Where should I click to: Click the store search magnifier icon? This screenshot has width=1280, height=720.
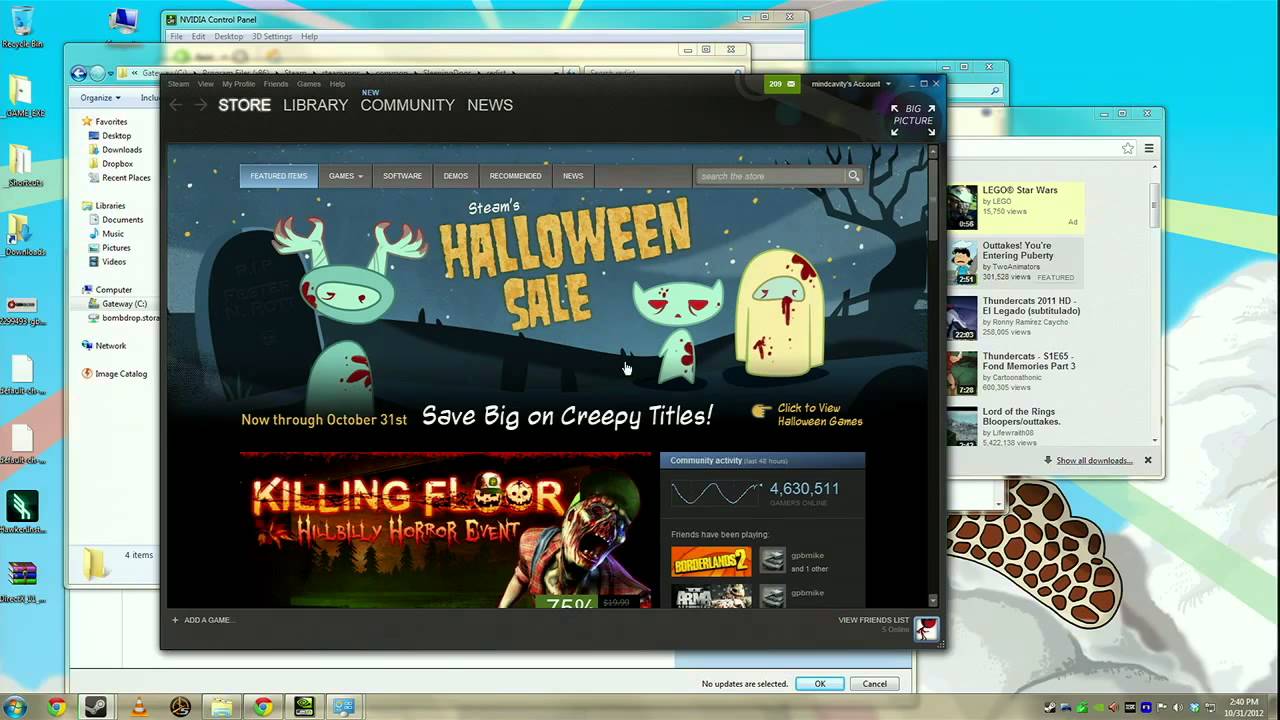[x=853, y=176]
